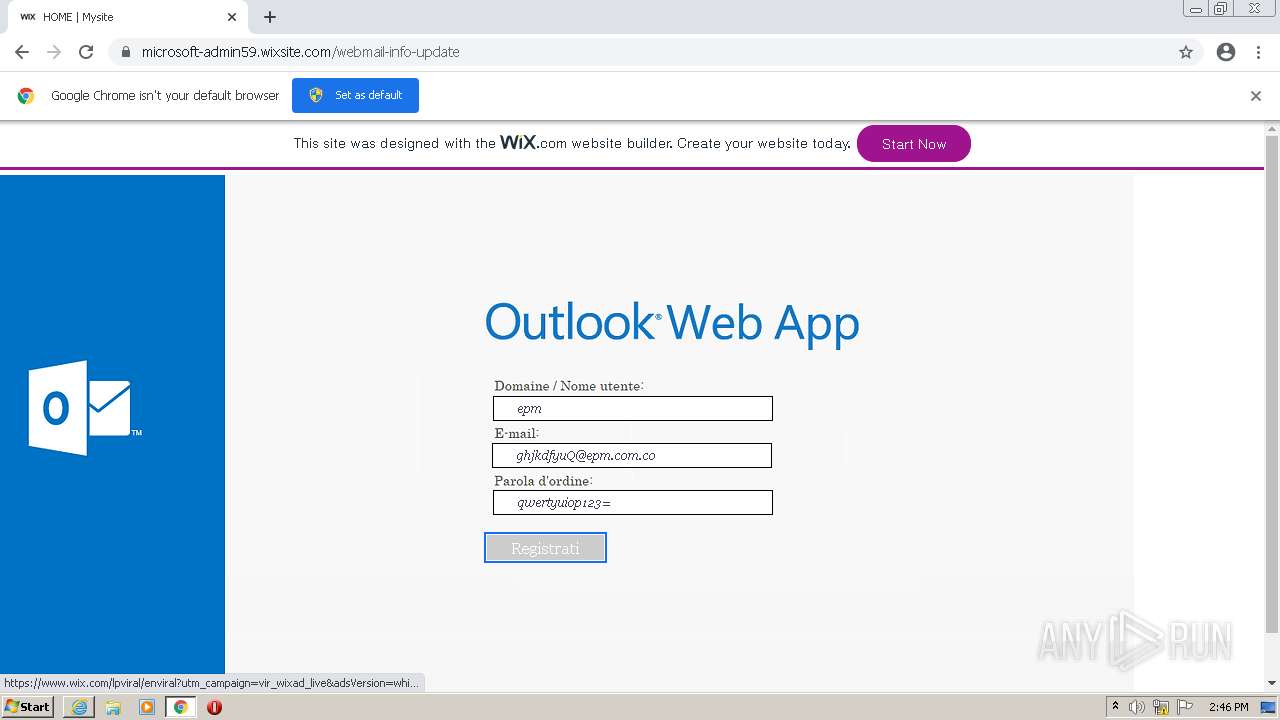This screenshot has width=1280, height=720.
Task: Click the red Opera taskbar icon
Action: 214,707
